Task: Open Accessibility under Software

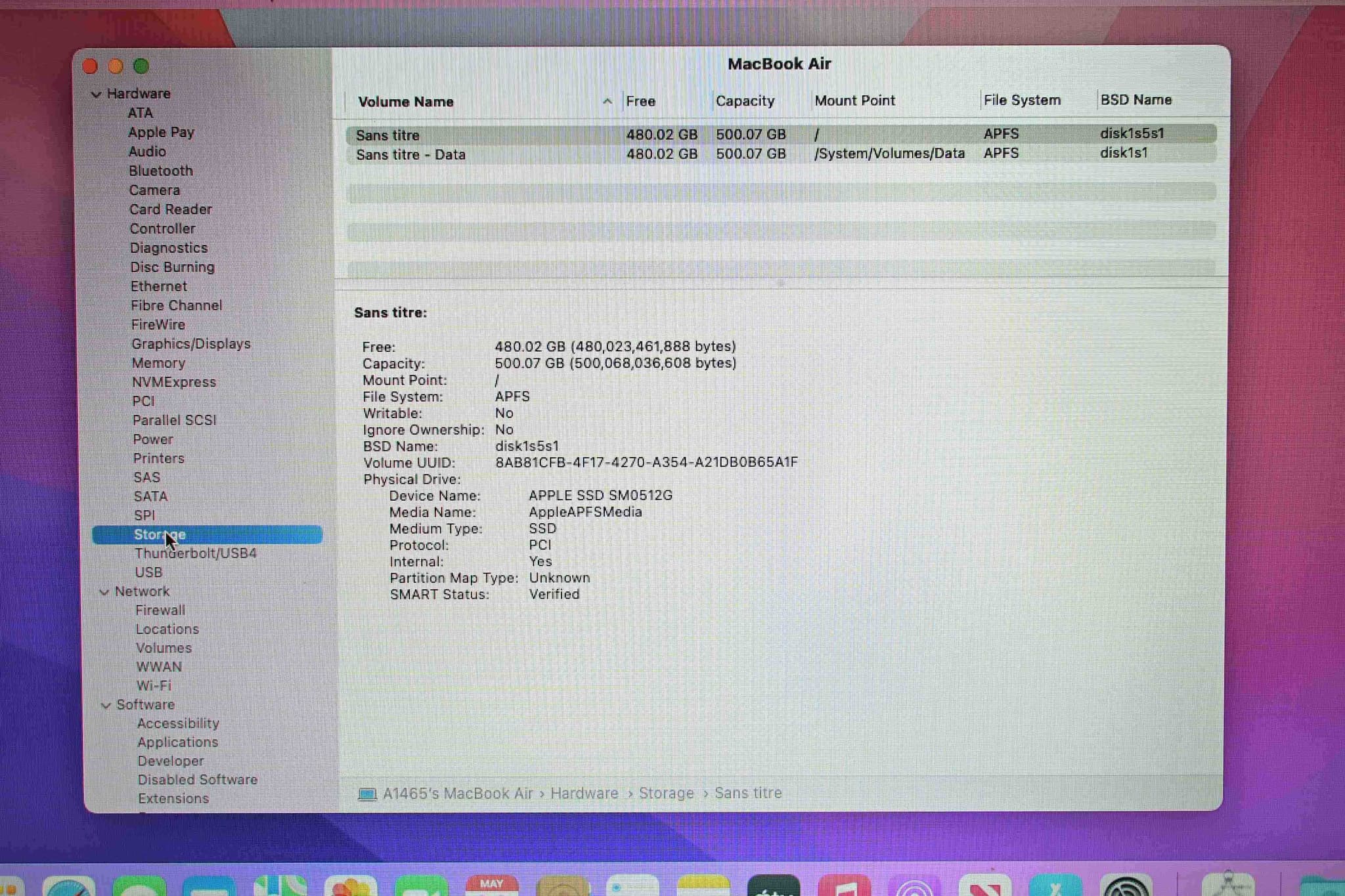Action: coord(178,723)
